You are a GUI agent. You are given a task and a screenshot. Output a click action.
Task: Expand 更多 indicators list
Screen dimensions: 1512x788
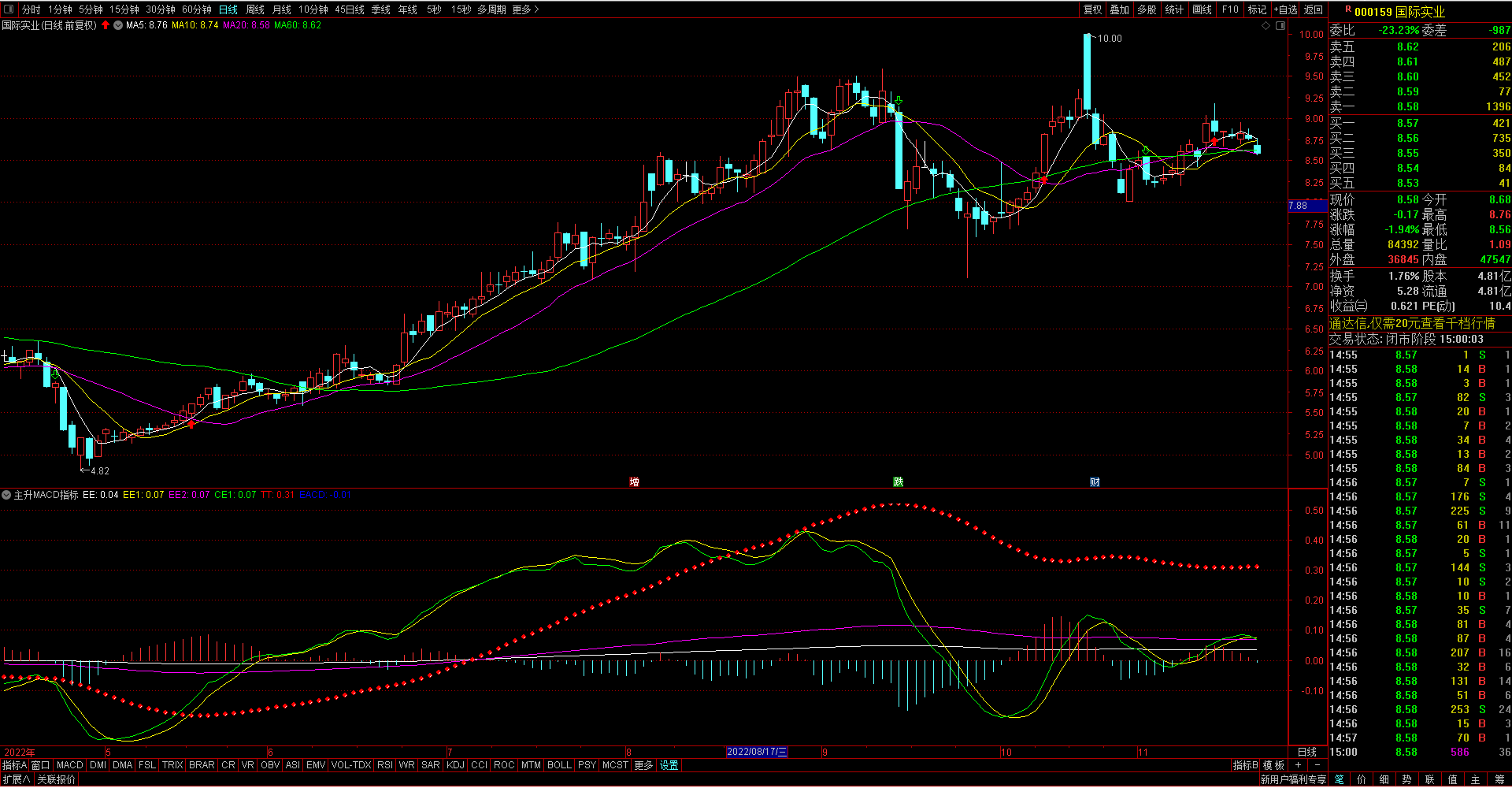[643, 765]
